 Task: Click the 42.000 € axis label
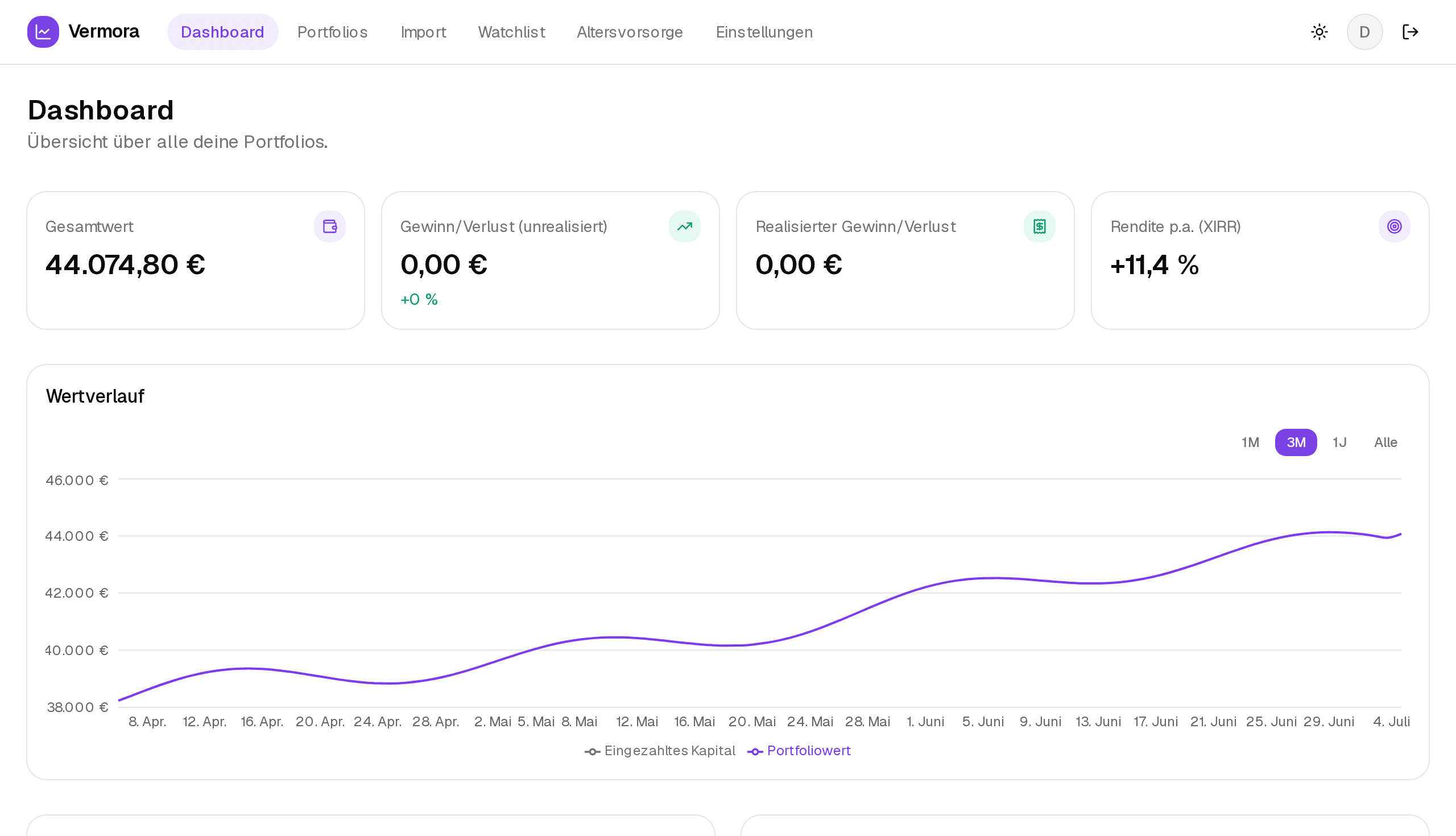click(x=77, y=593)
